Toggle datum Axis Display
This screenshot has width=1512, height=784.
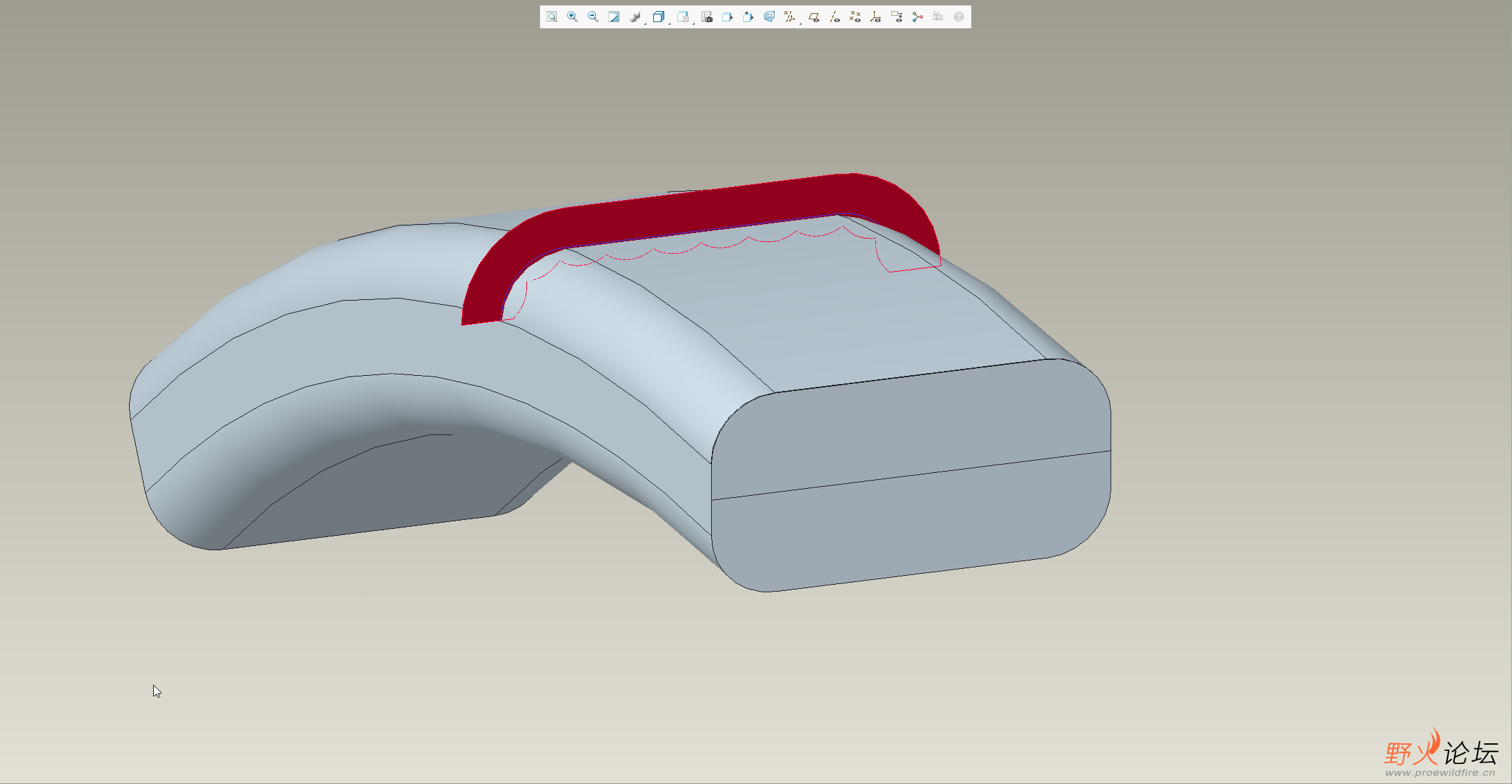pyautogui.click(x=835, y=17)
